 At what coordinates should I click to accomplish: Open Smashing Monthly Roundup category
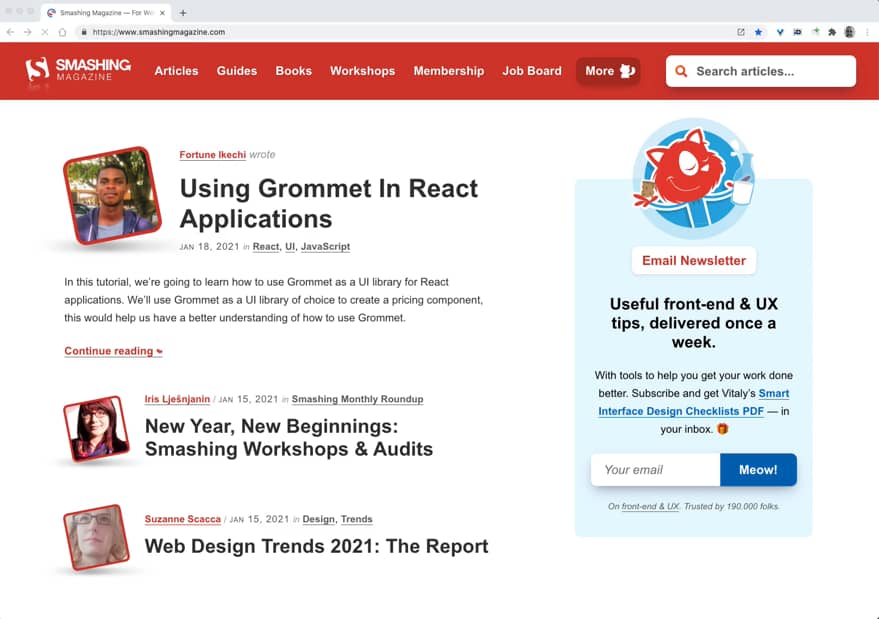point(357,399)
